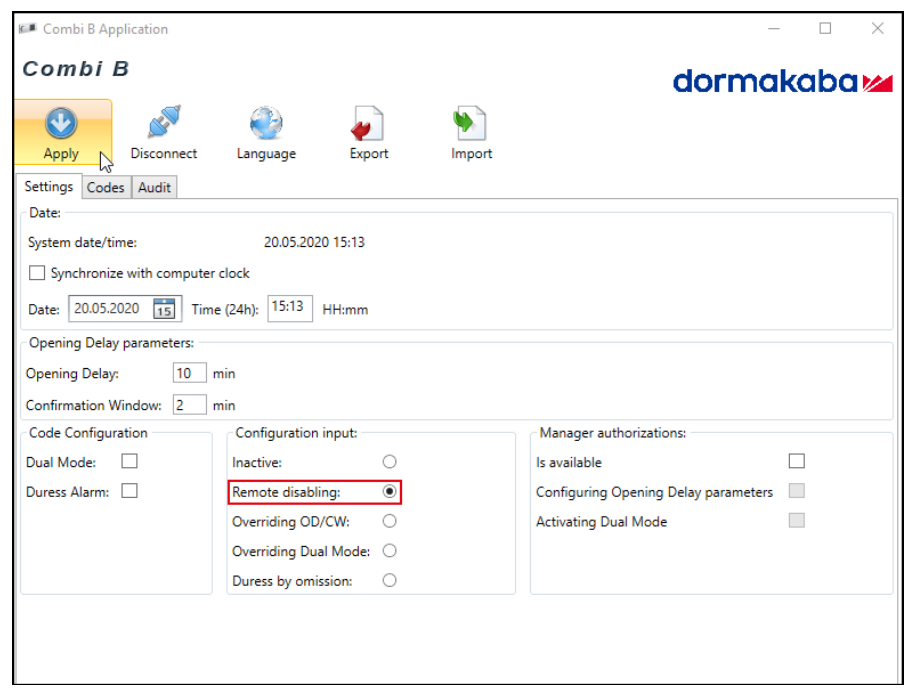Open the Audit tab
Viewport: 920px width, 692px height.
[x=154, y=187]
